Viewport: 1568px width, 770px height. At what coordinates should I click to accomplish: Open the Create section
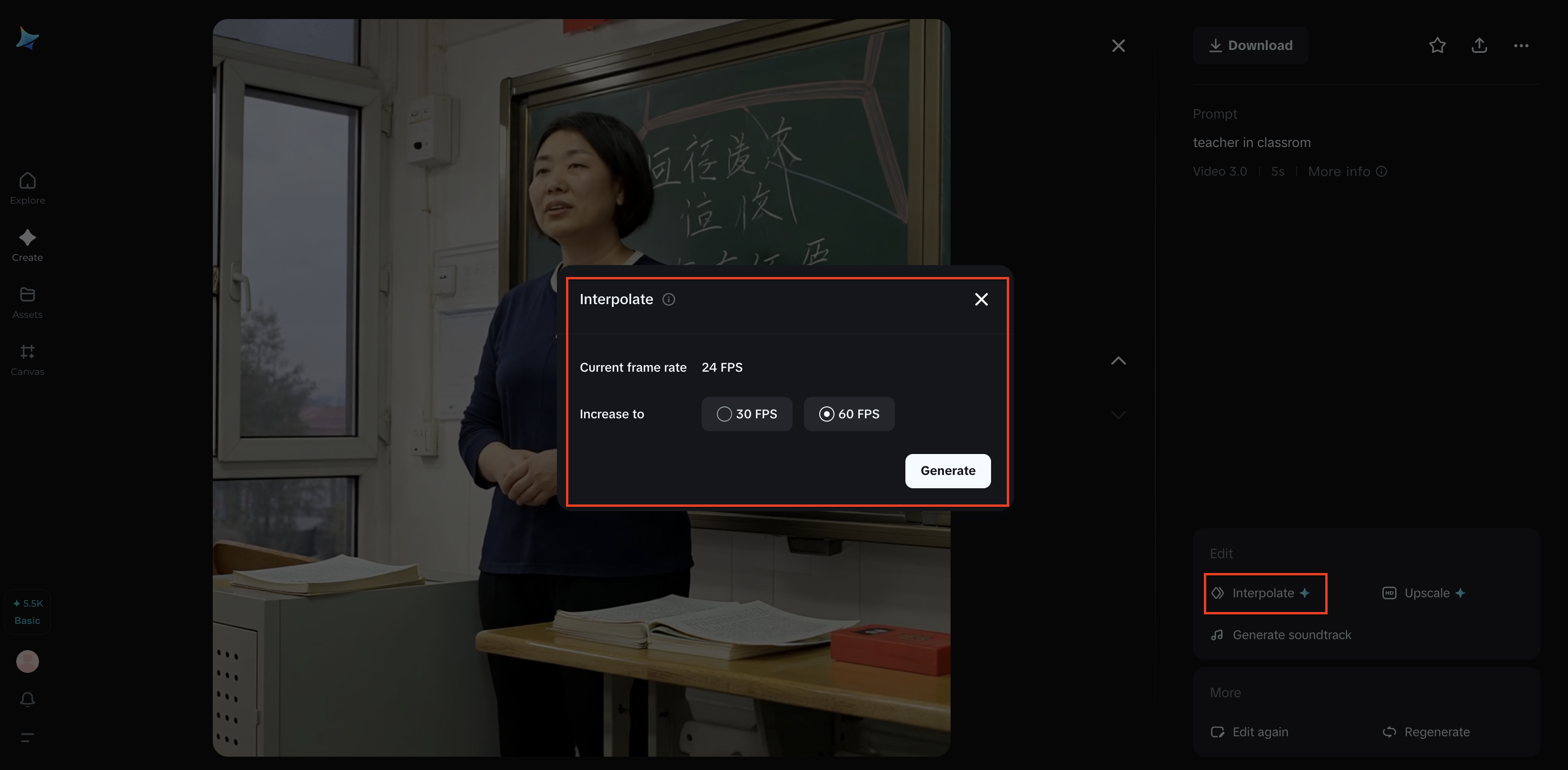coord(28,245)
